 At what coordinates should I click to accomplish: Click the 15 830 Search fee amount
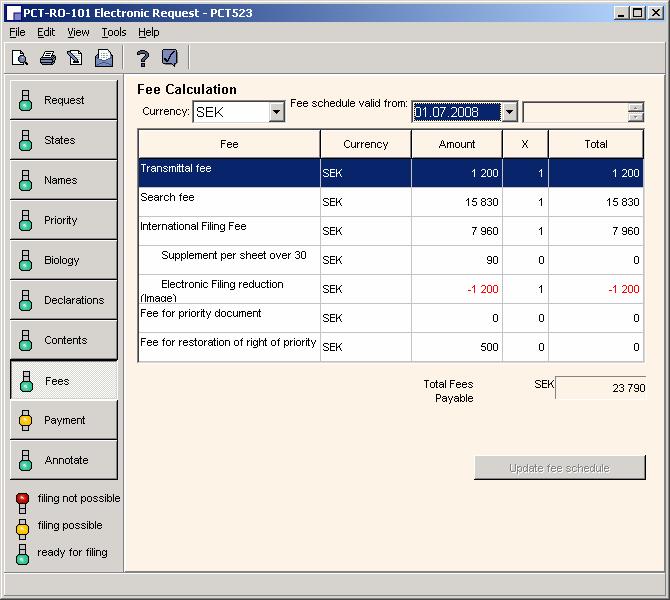(457, 202)
